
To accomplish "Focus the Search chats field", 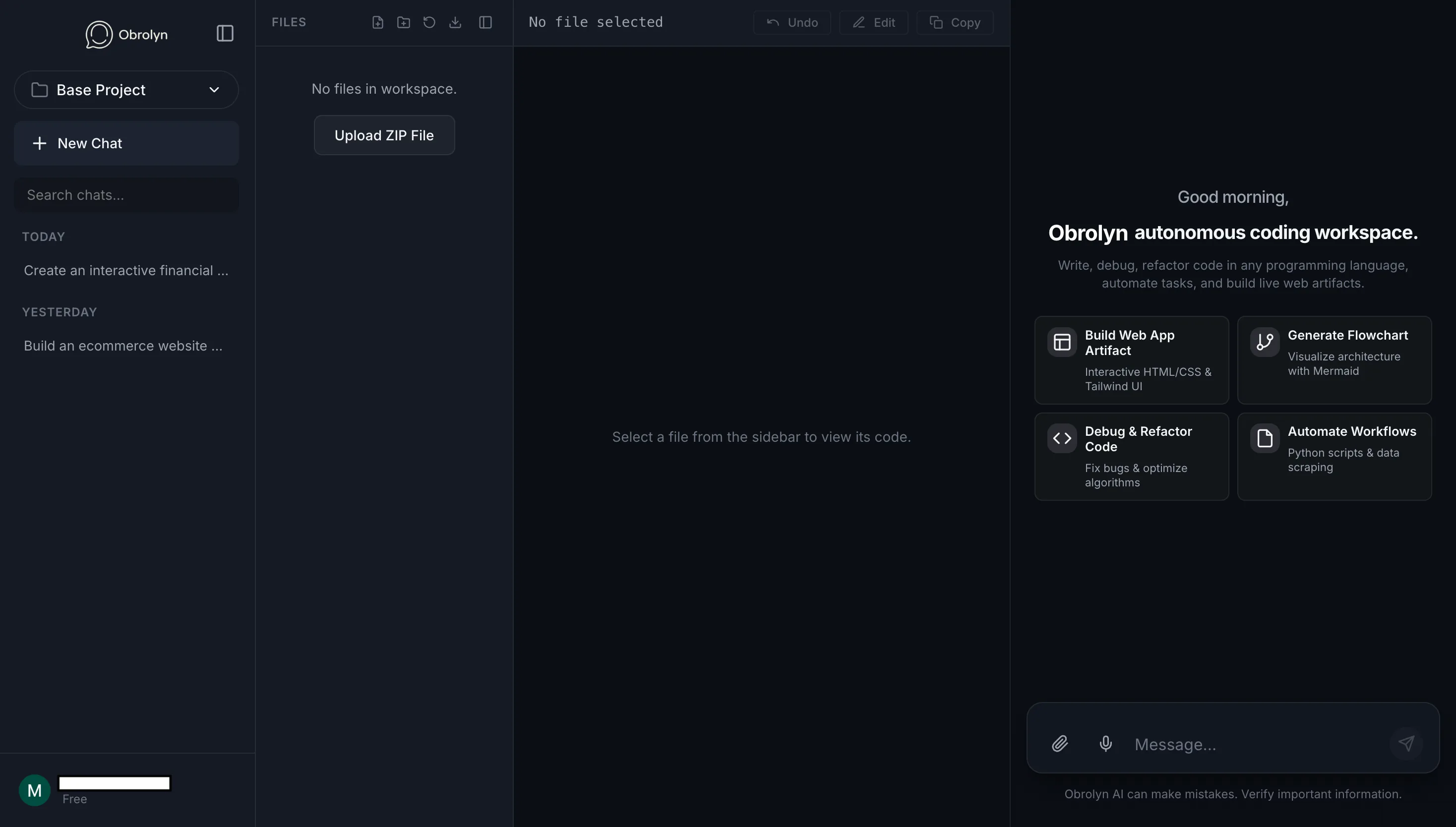I will tap(126, 195).
